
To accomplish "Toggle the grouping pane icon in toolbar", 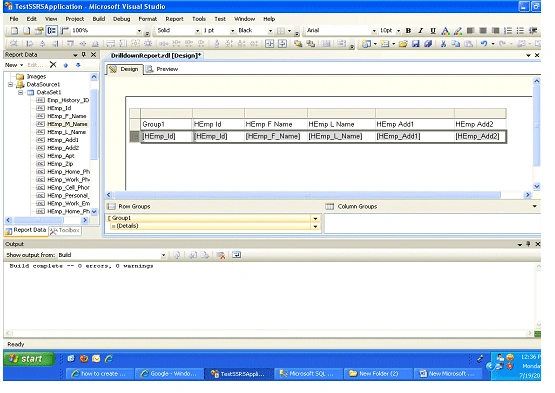I will pos(52,31).
